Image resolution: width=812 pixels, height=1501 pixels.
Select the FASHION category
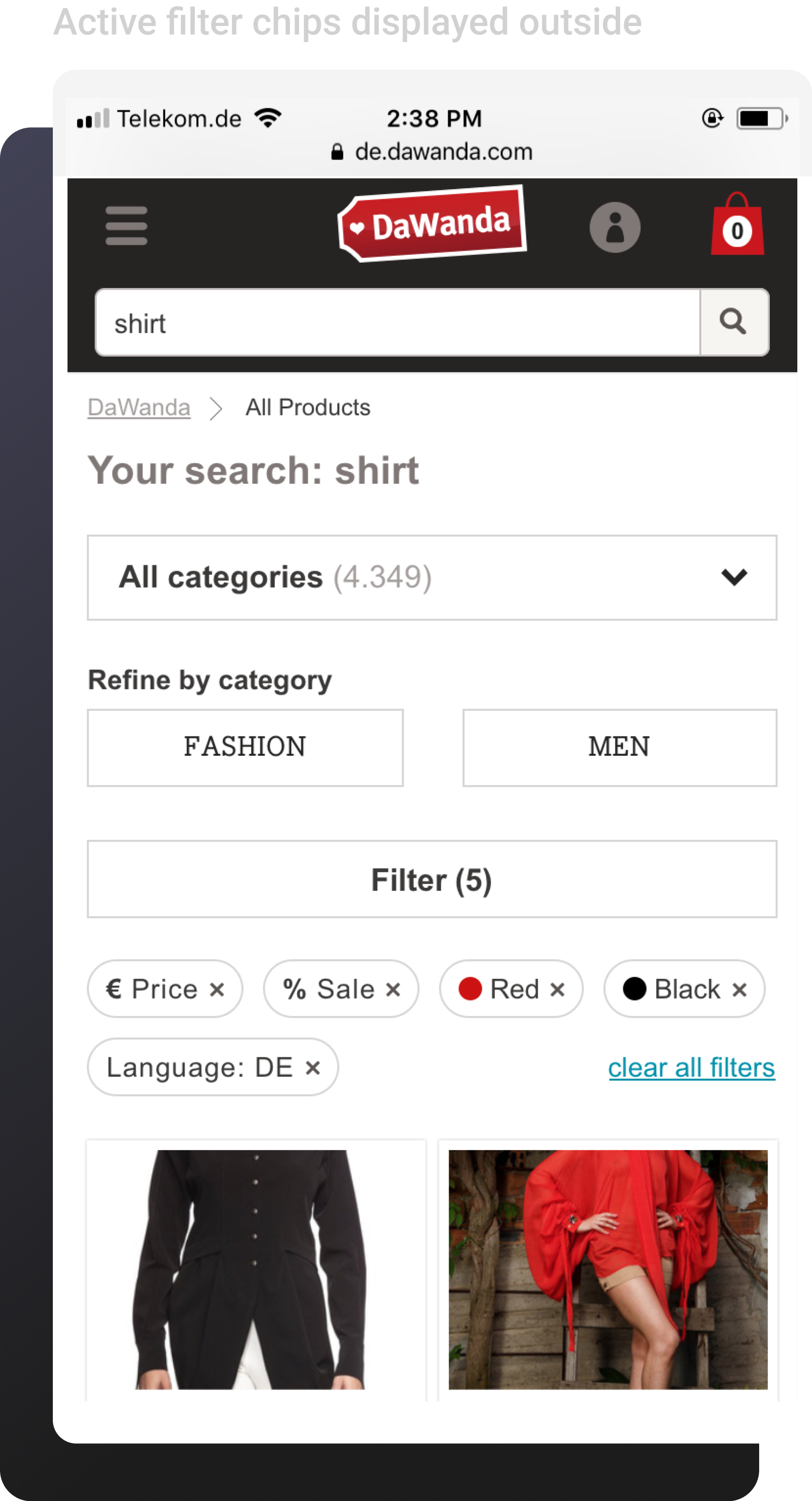(245, 748)
